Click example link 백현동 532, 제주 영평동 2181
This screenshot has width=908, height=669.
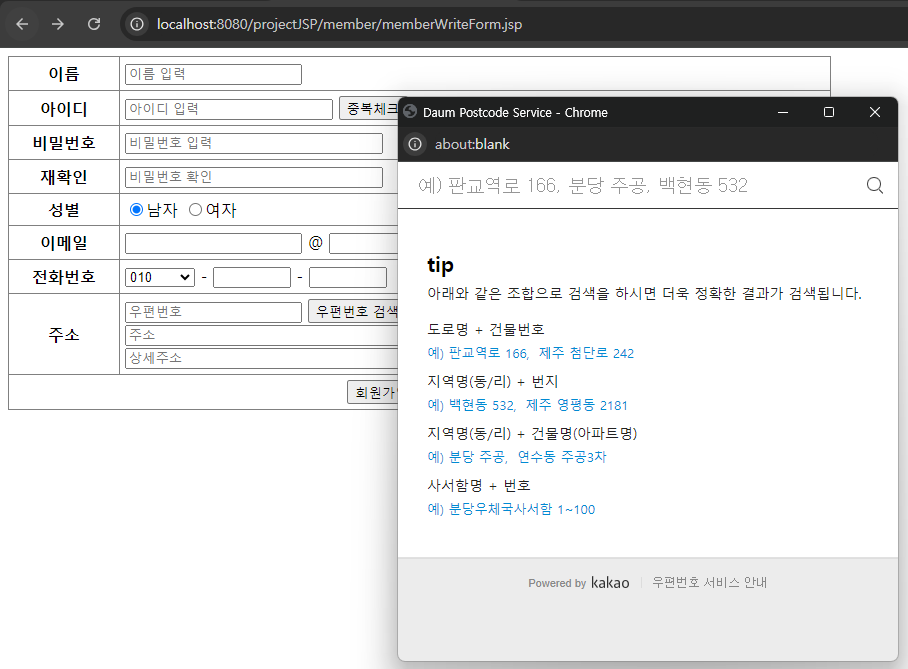528,405
